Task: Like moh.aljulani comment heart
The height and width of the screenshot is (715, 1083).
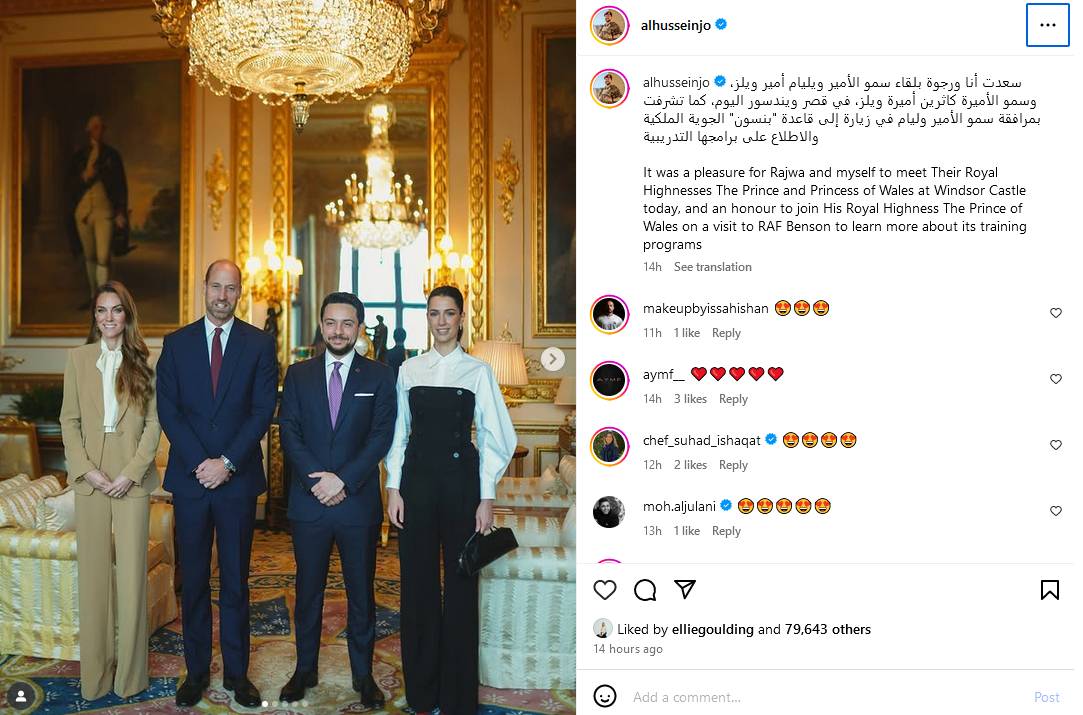Action: [x=1055, y=511]
